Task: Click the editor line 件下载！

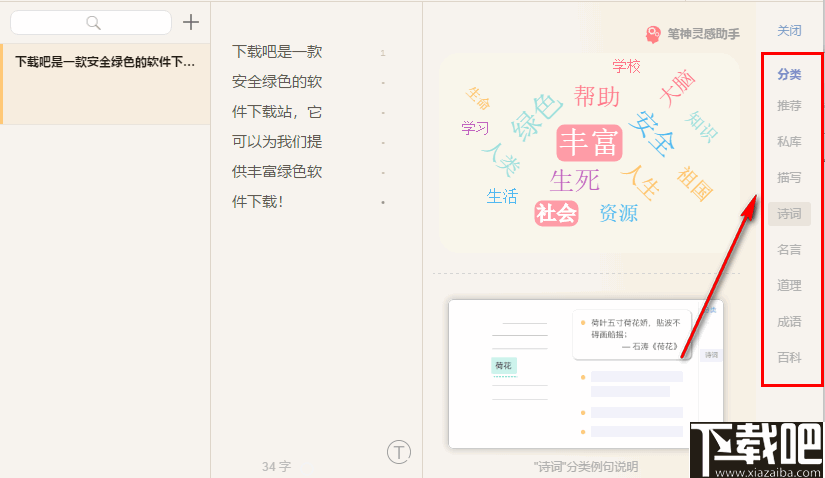Action: point(258,202)
